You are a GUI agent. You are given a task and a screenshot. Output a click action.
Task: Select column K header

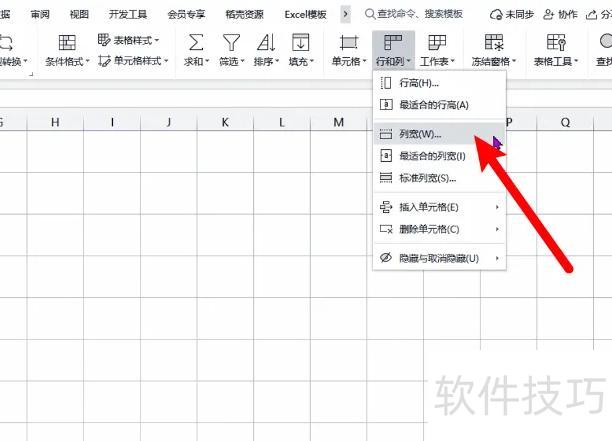pyautogui.click(x=225, y=122)
